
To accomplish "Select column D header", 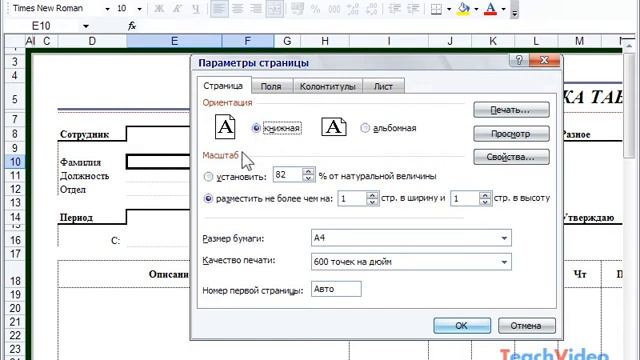I will click(x=92, y=41).
